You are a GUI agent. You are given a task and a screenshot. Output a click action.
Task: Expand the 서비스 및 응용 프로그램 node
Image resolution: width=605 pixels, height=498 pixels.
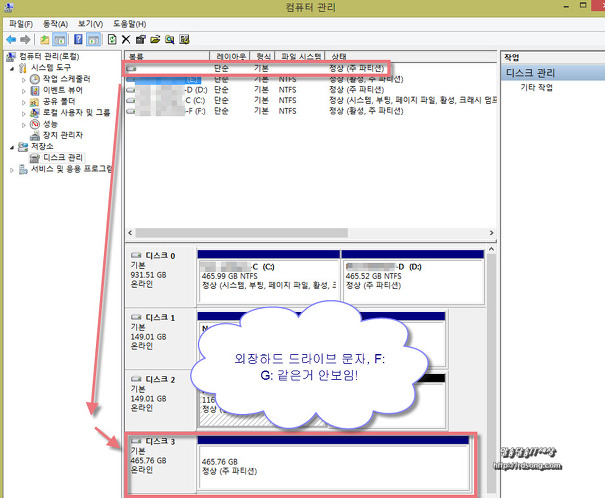11,169
